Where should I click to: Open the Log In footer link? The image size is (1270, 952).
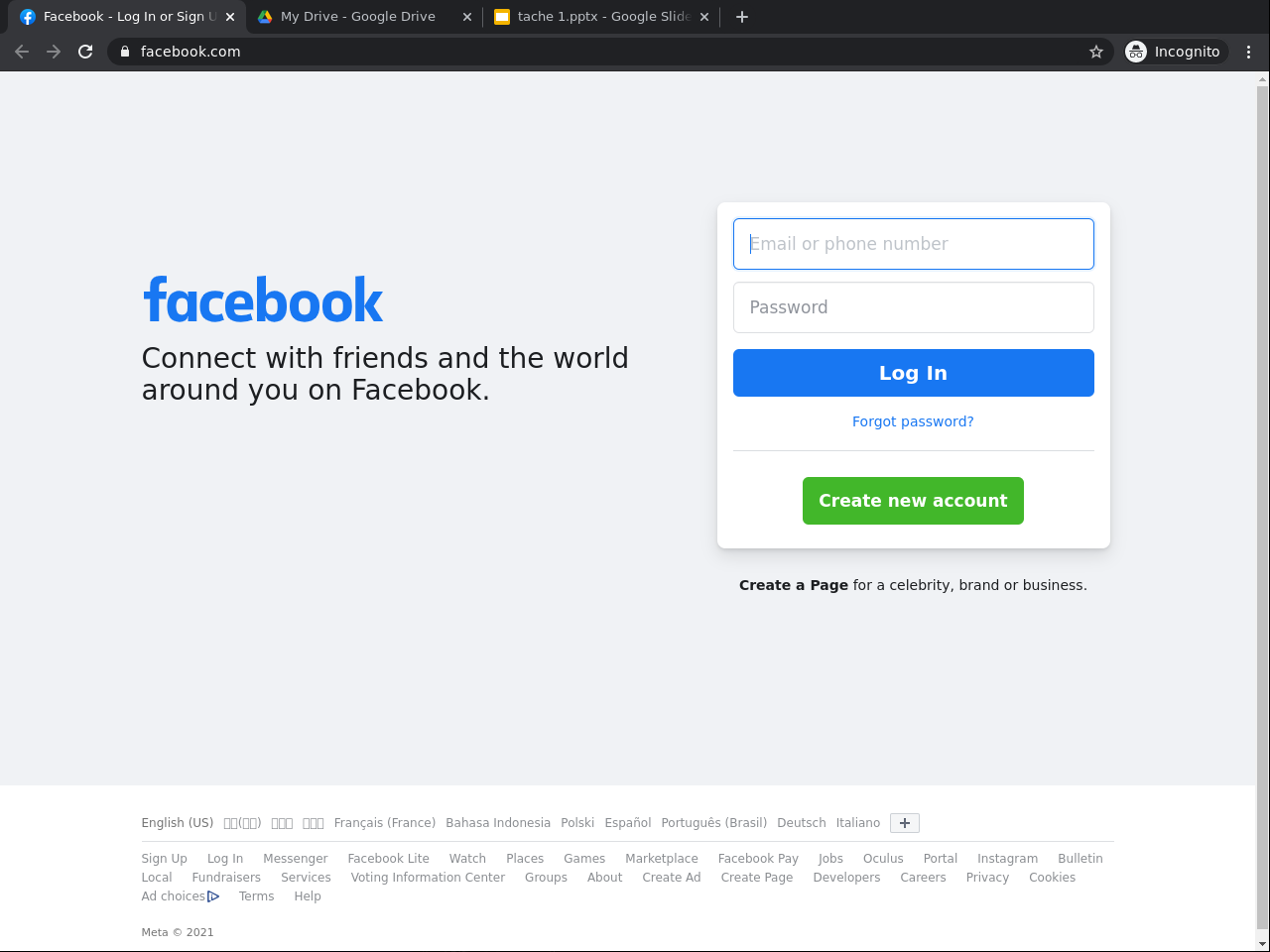point(225,859)
